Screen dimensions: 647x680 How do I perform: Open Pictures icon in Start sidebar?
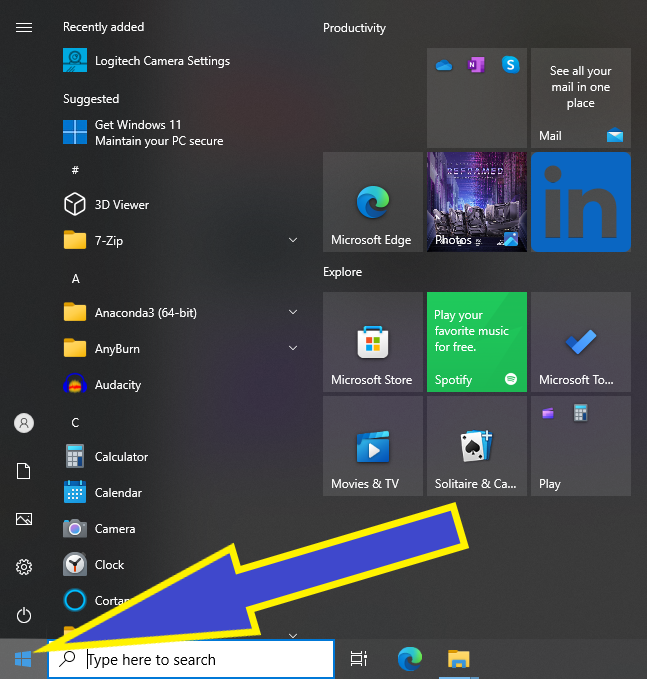(24, 519)
